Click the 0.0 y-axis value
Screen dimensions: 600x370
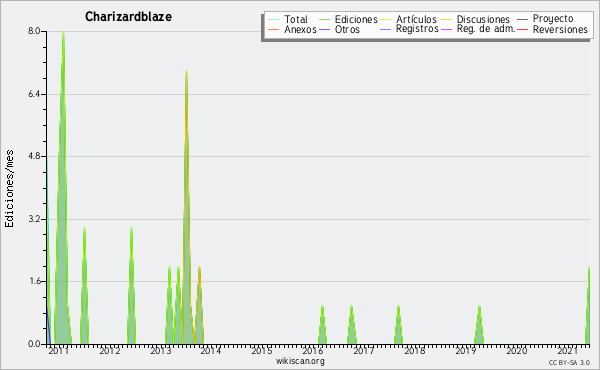pyautogui.click(x=34, y=344)
